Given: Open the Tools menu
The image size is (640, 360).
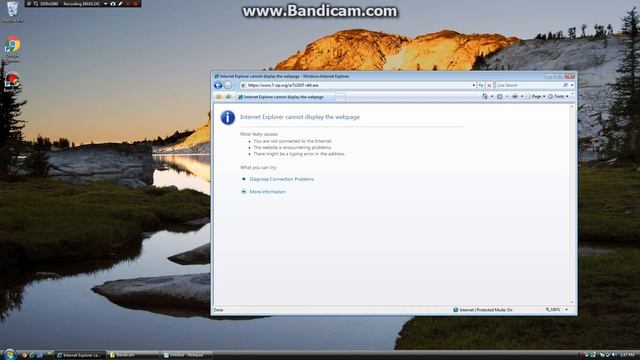Looking at the screenshot, I should 558,96.
